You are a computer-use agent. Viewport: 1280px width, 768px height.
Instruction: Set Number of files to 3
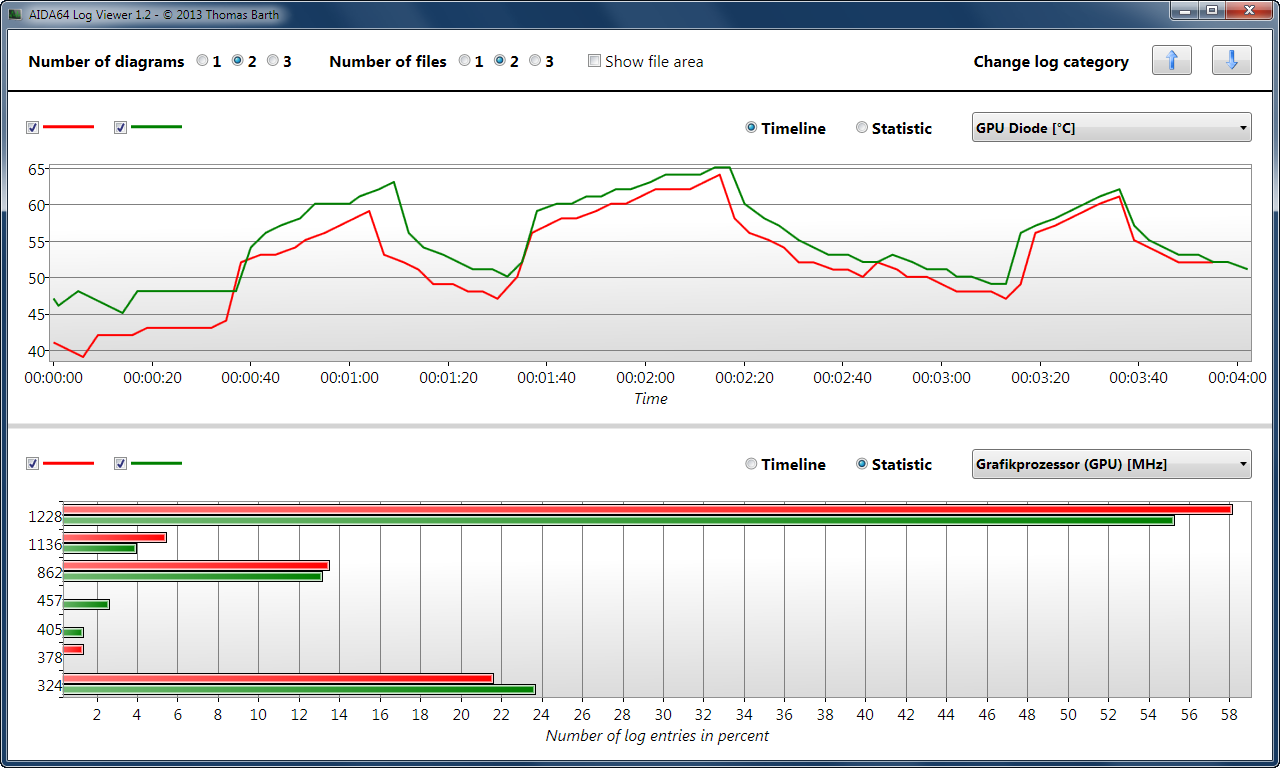pos(535,61)
